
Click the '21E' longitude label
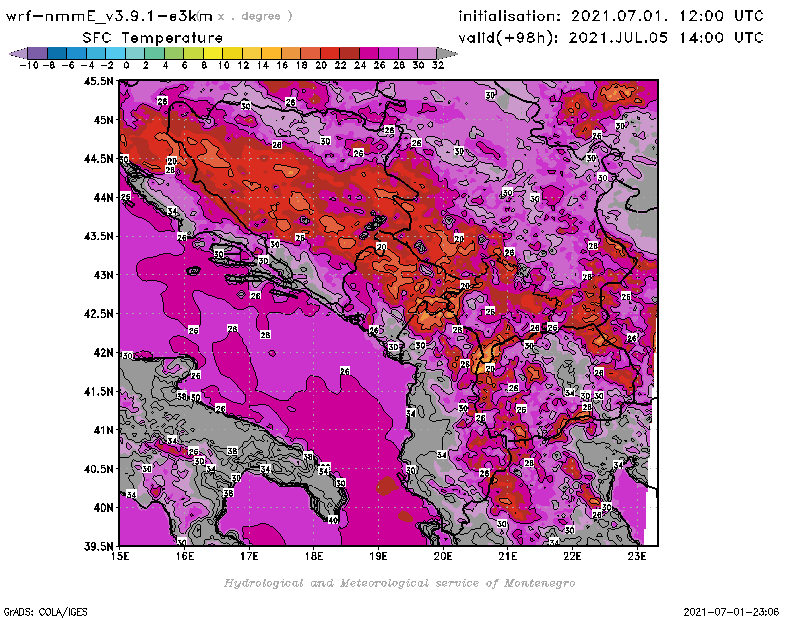[x=508, y=556]
